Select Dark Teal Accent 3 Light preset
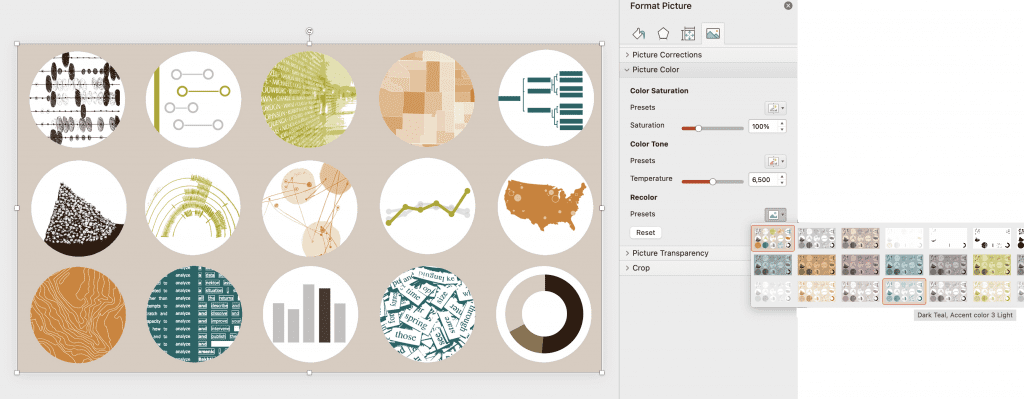Image resolution: width=1024 pixels, height=399 pixels. pos(904,292)
